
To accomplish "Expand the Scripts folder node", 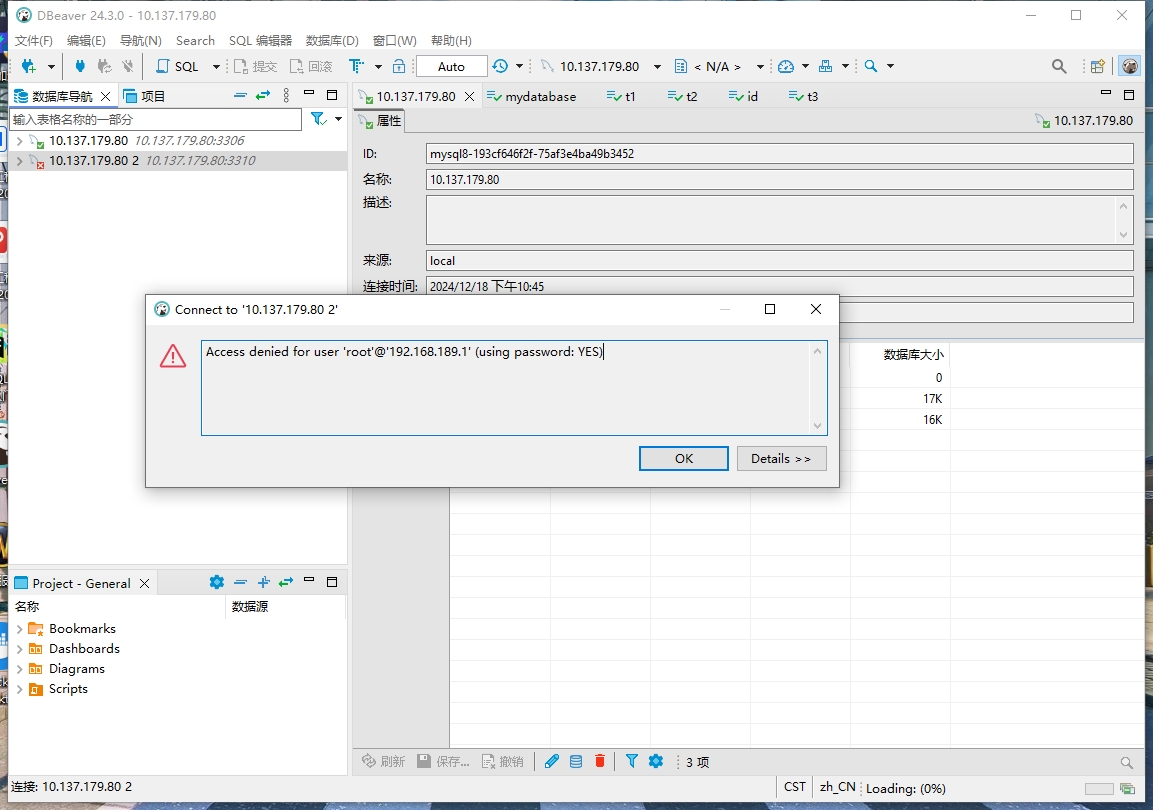I will click(x=19, y=689).
